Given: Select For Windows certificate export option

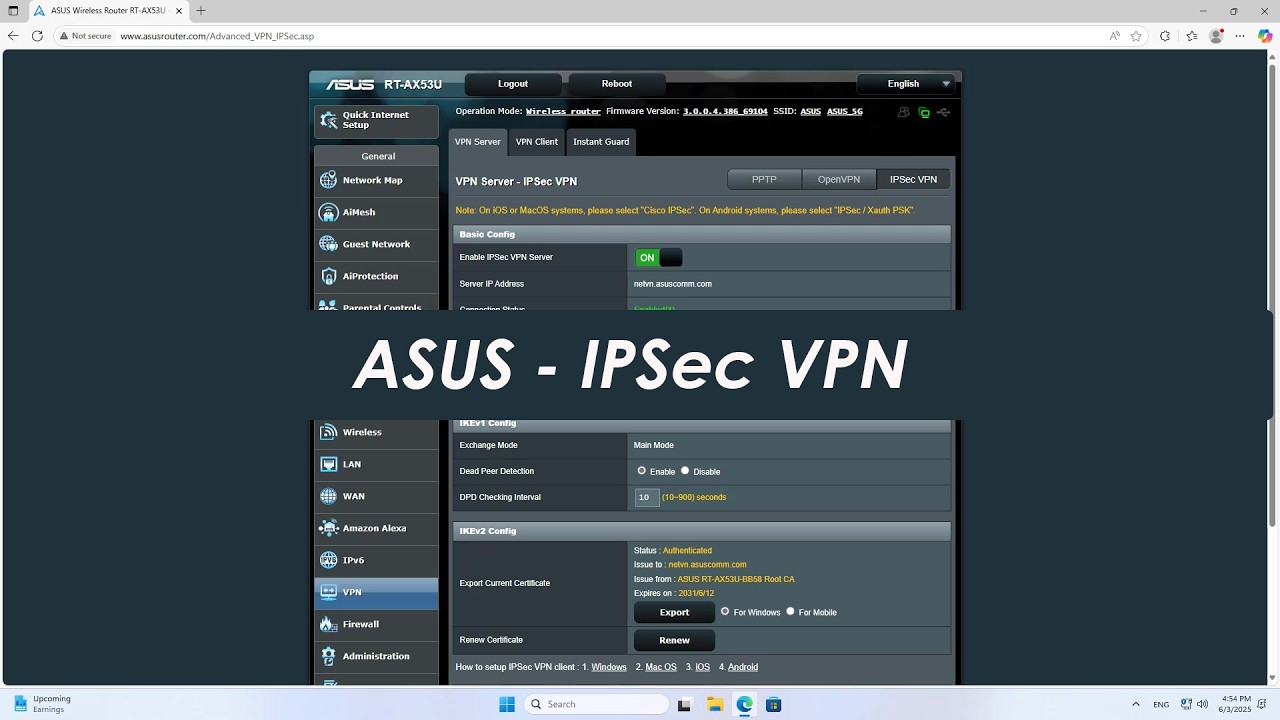Looking at the screenshot, I should pyautogui.click(x=725, y=611).
